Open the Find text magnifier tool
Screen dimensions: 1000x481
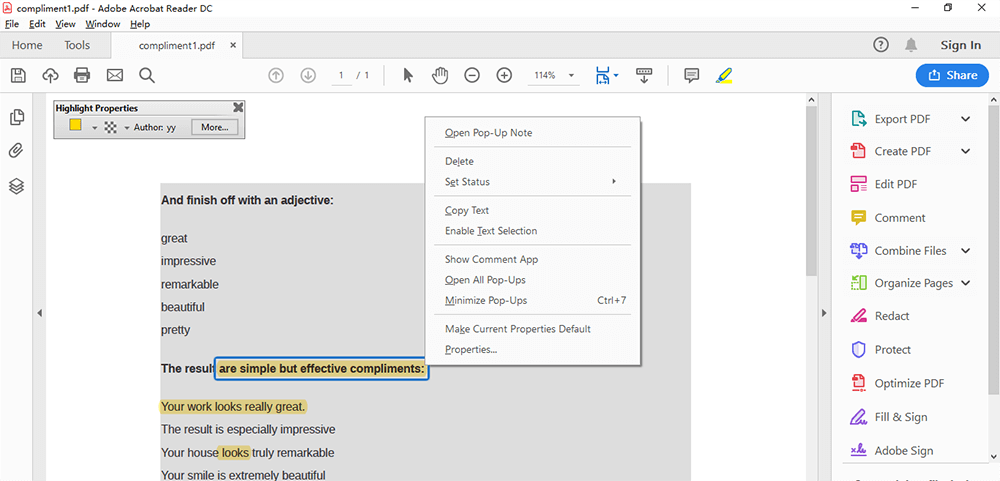click(147, 75)
